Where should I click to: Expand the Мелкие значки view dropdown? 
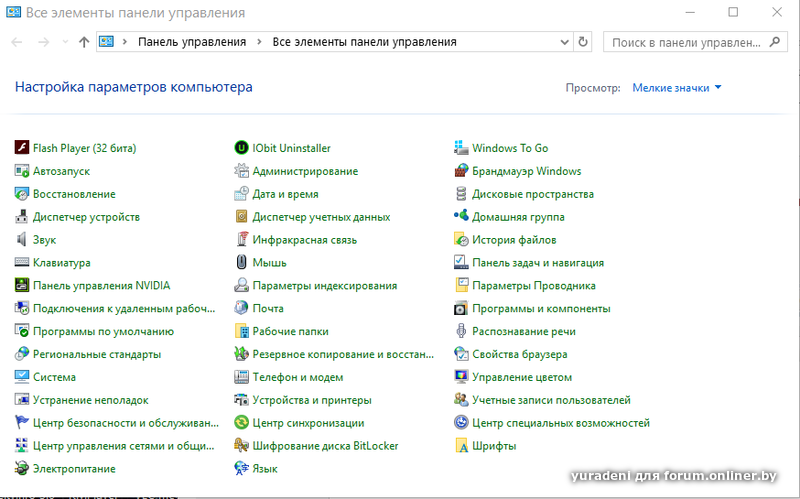[x=677, y=88]
